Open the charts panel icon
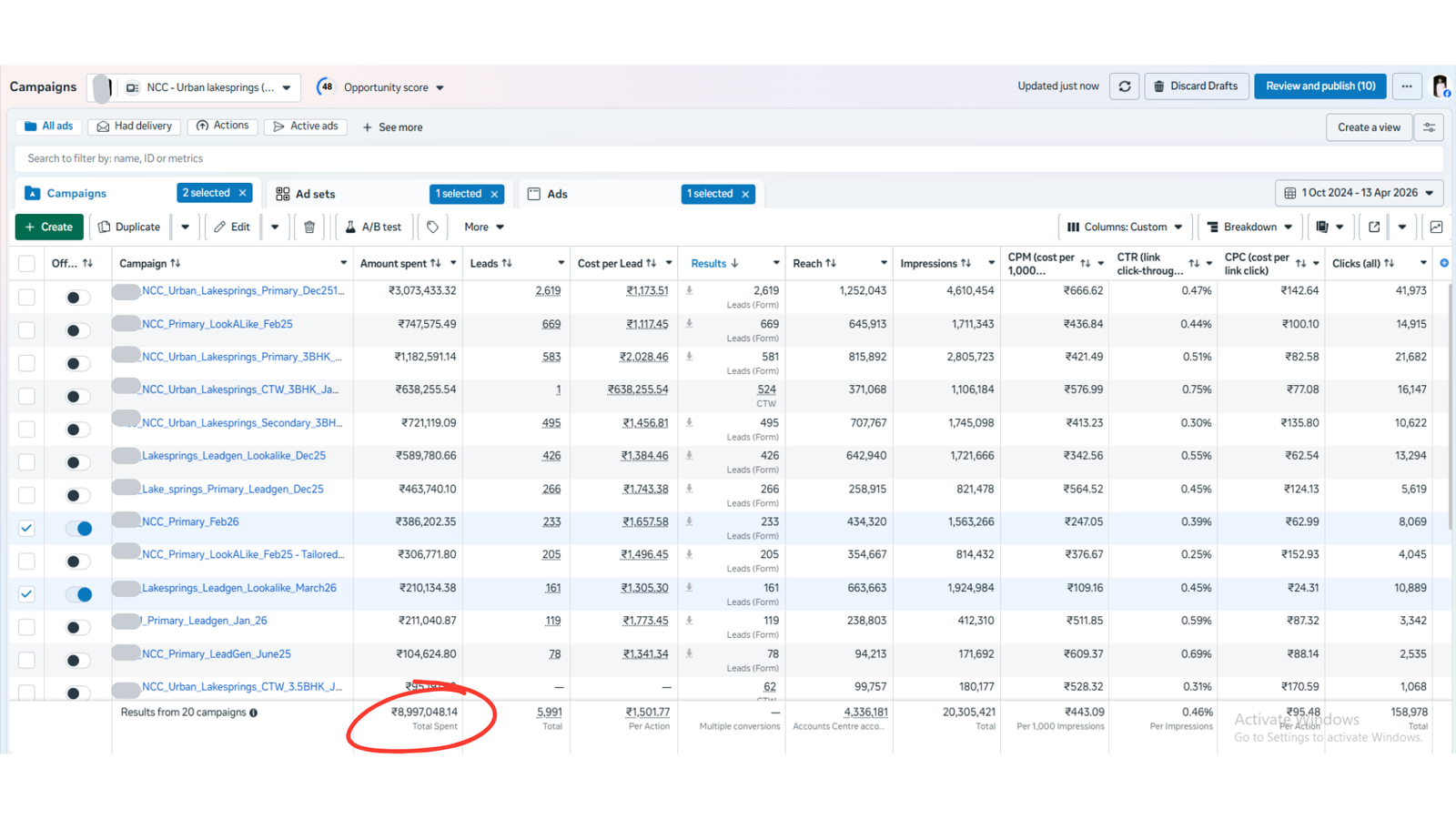The image size is (1456, 819). tap(1436, 227)
